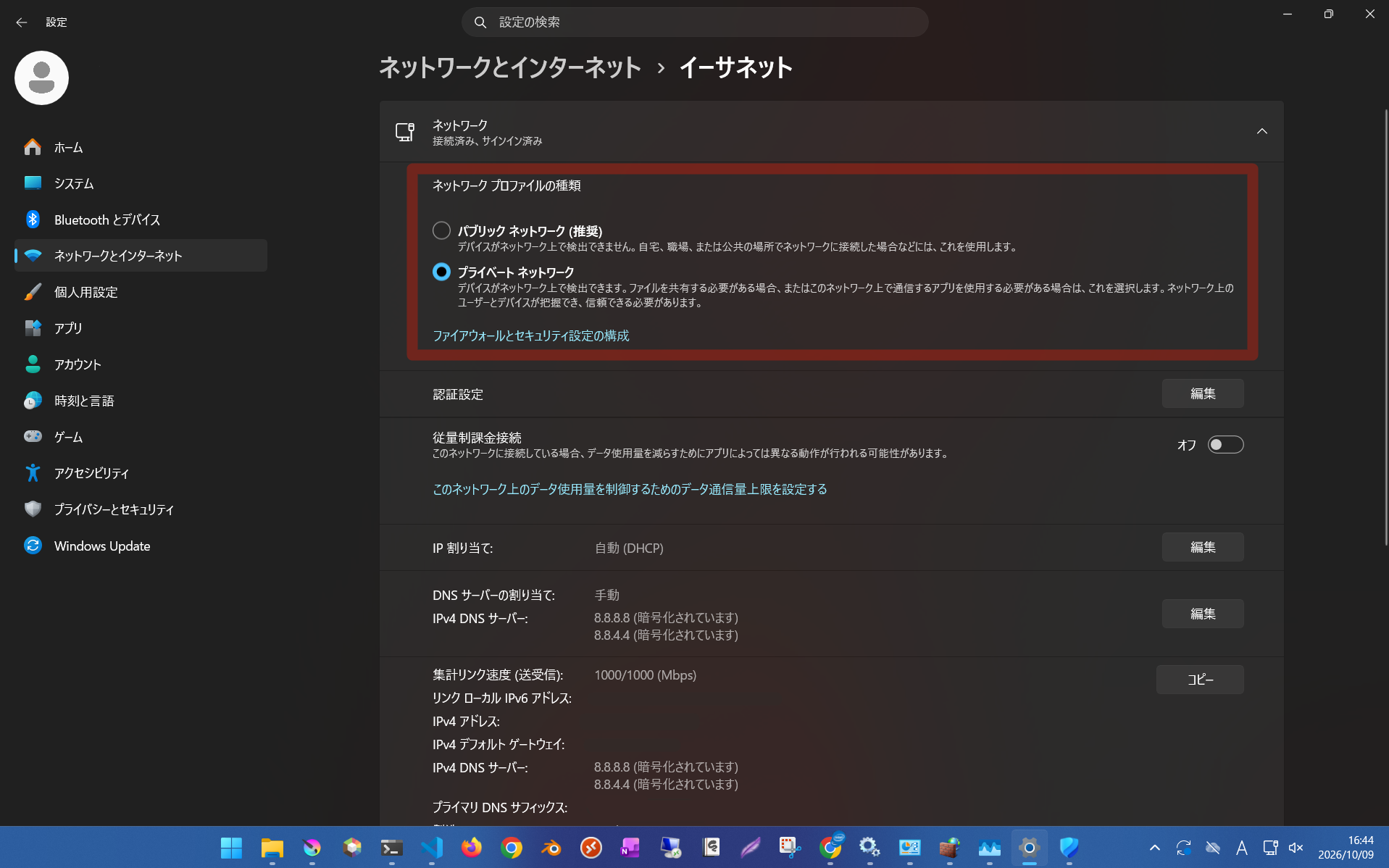
Task: Open ホーム in the sidebar
Action: coord(141,147)
